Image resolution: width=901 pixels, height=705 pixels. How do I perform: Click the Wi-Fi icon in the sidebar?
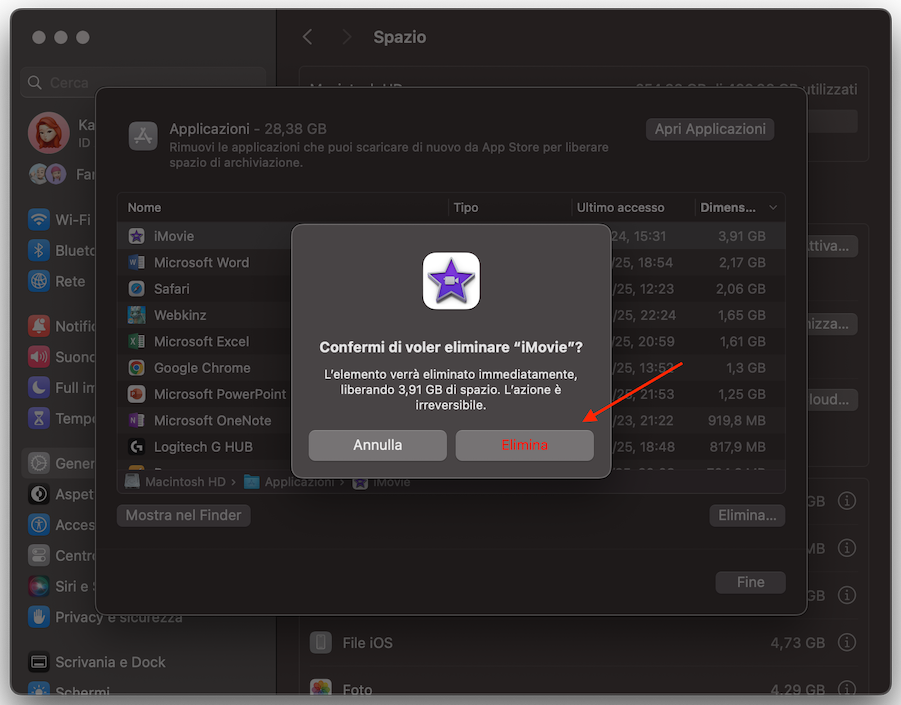pos(39,219)
